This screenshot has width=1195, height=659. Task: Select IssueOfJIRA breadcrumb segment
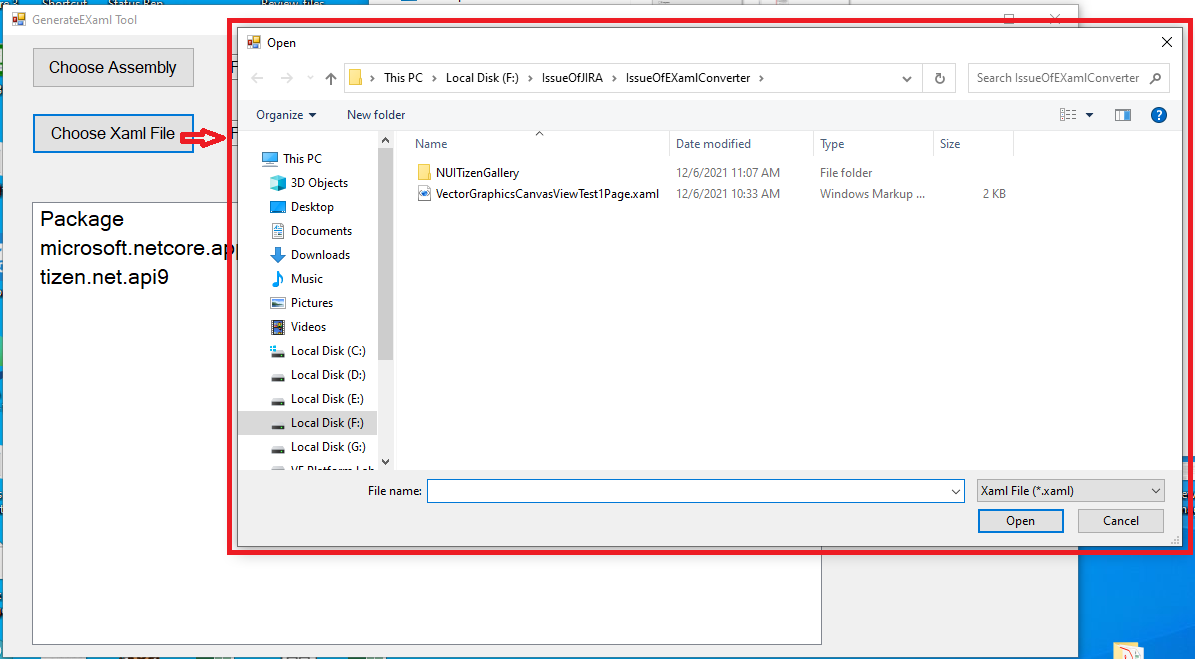click(x=572, y=78)
